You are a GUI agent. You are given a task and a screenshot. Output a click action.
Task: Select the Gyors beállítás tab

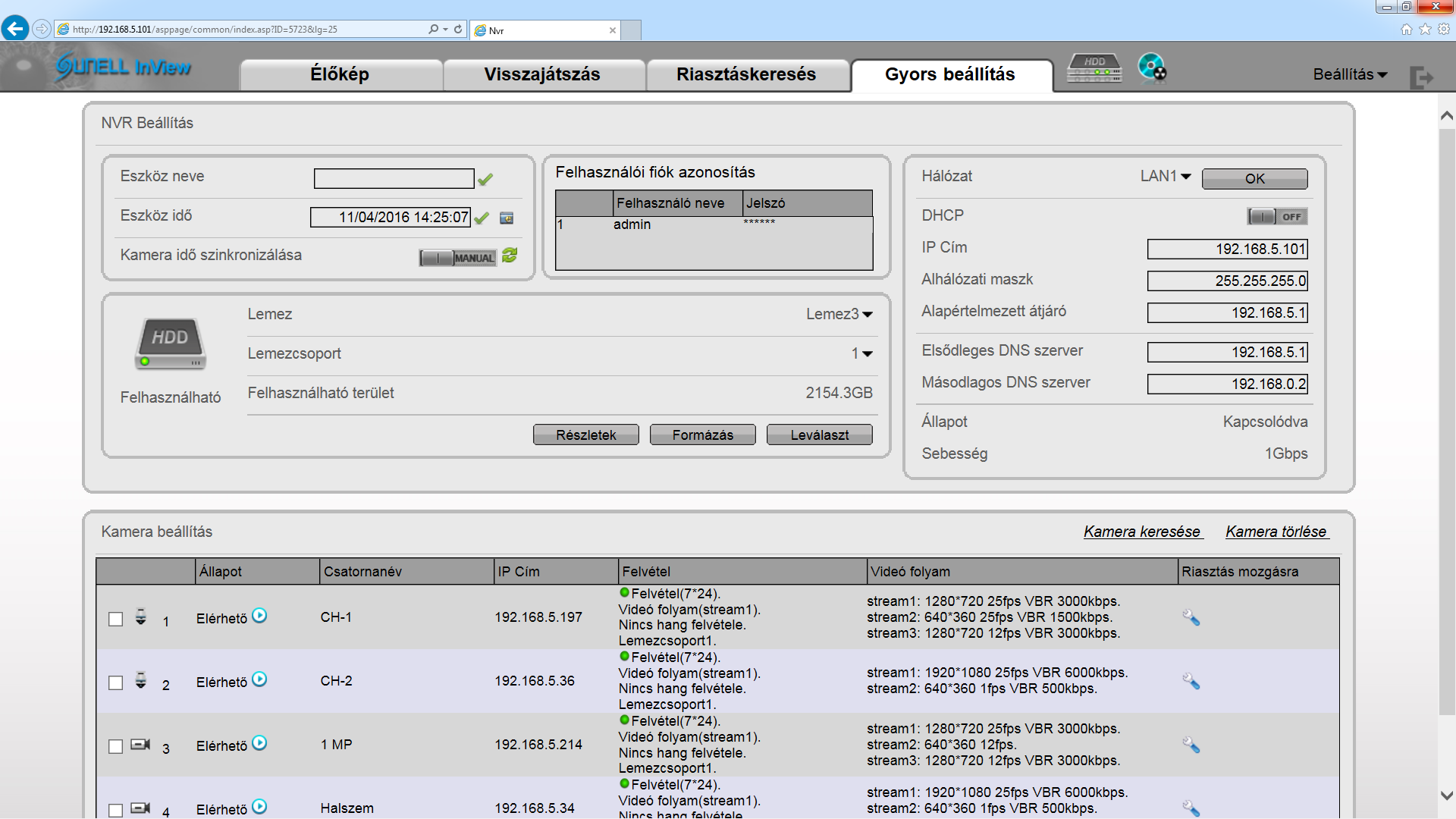(951, 74)
